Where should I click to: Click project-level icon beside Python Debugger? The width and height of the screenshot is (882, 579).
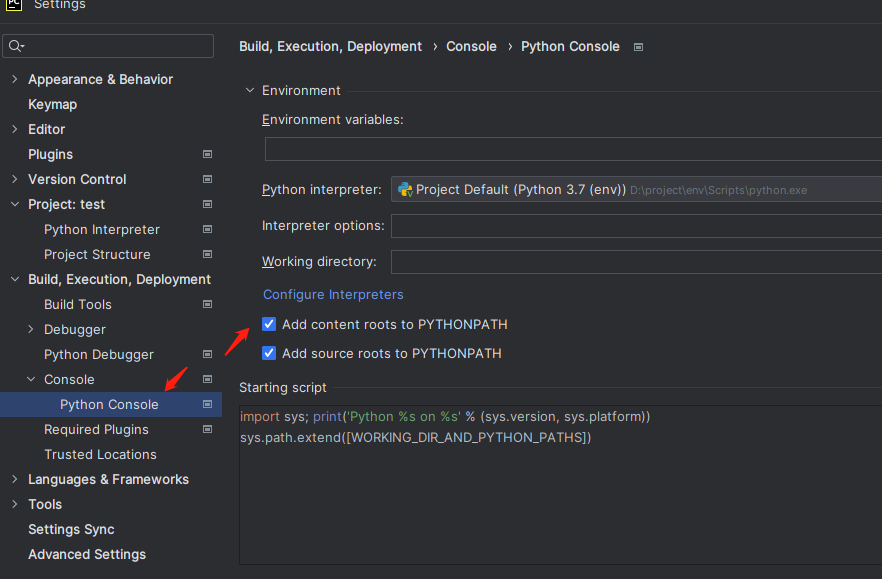[x=207, y=354]
